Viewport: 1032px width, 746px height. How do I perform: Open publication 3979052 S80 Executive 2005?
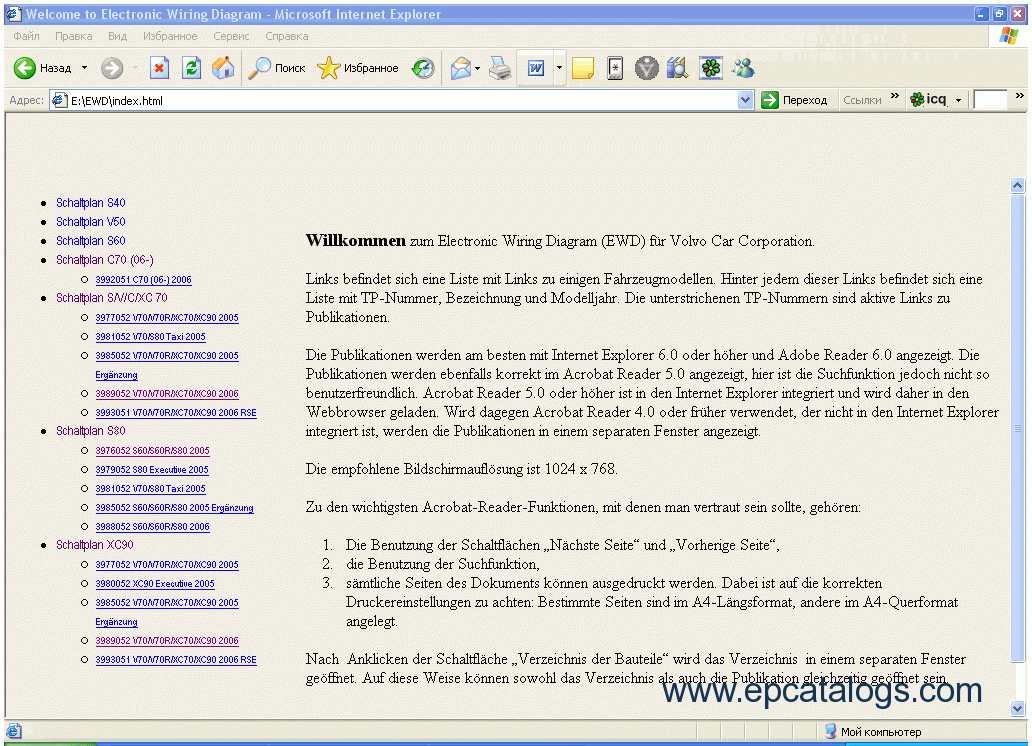pos(152,470)
